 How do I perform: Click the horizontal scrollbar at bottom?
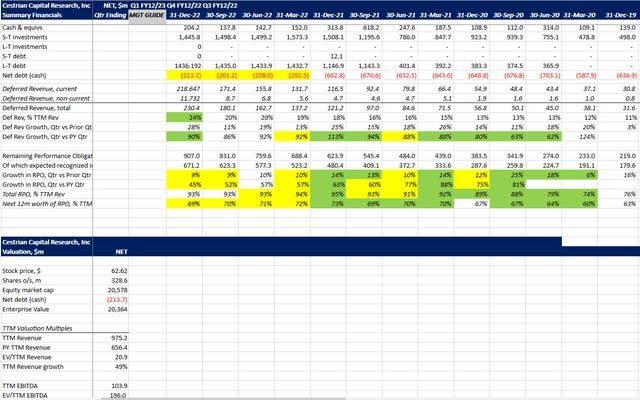tap(222, 398)
